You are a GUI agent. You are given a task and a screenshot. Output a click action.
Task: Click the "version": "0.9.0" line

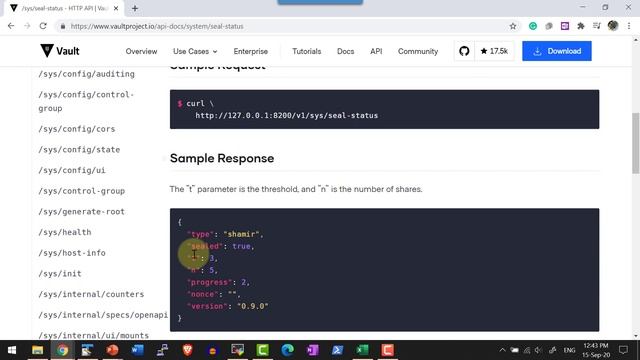pyautogui.click(x=228, y=306)
